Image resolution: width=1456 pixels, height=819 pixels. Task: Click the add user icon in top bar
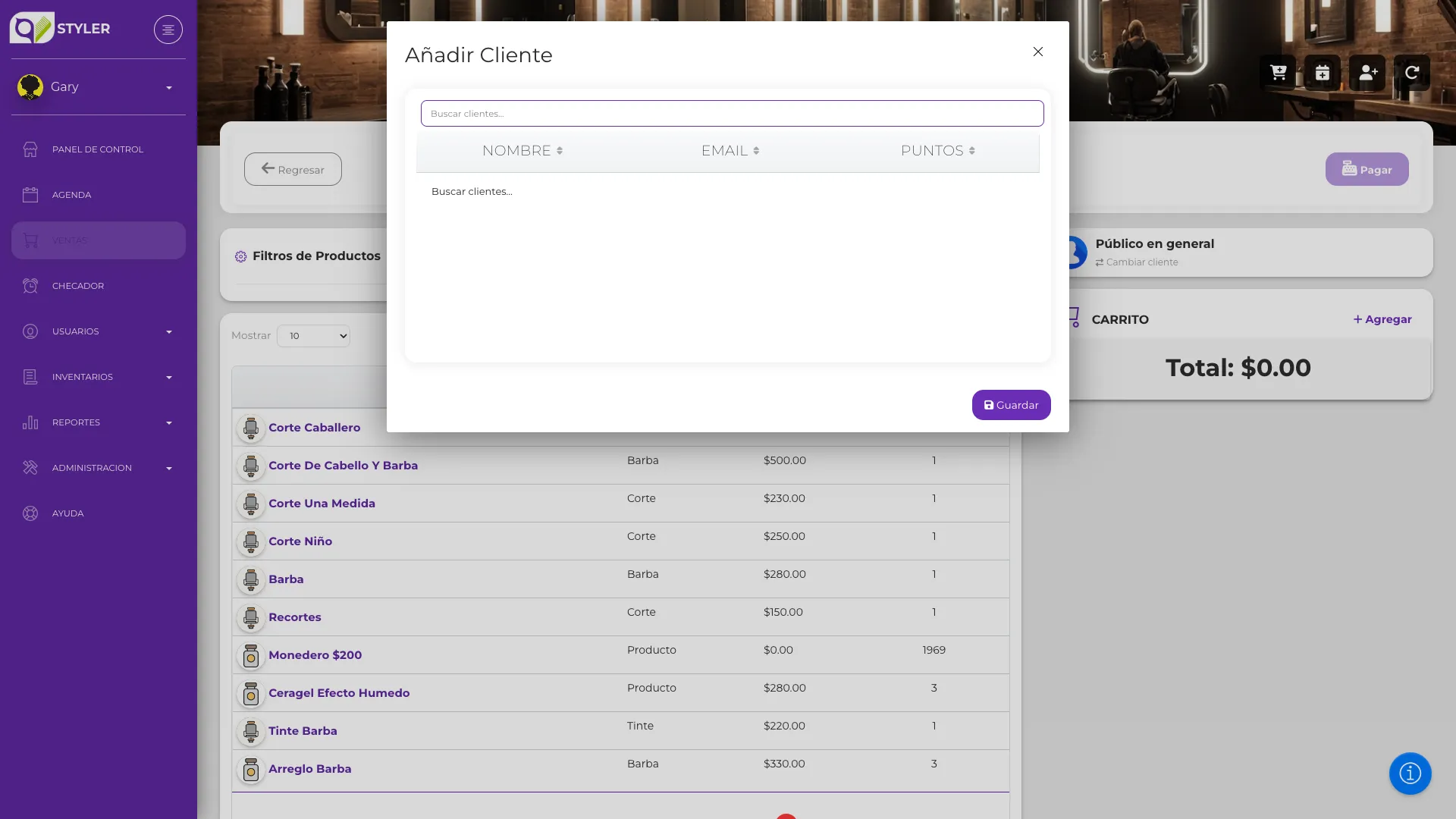1367,73
